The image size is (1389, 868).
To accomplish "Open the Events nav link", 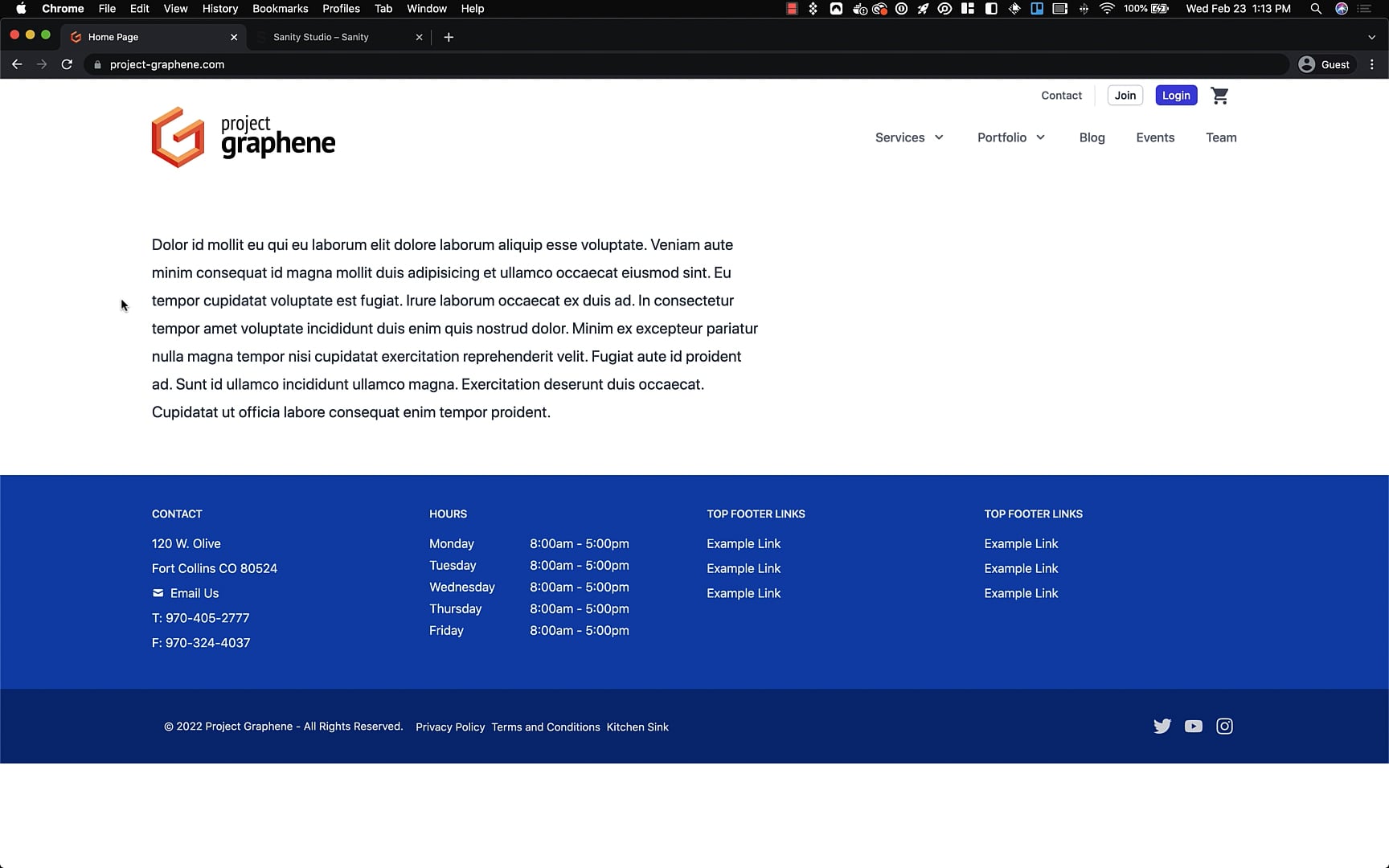I will point(1155,137).
